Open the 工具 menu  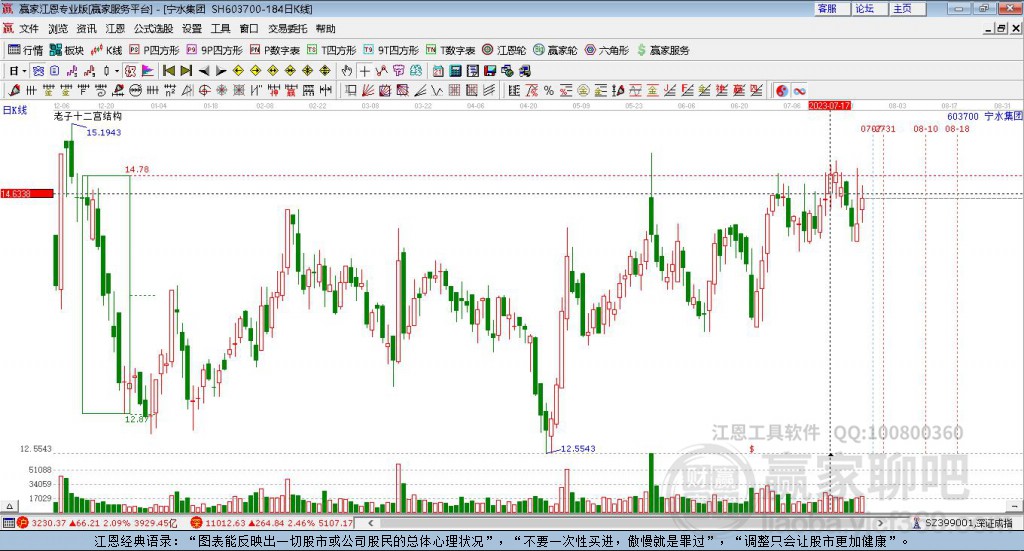pos(221,29)
